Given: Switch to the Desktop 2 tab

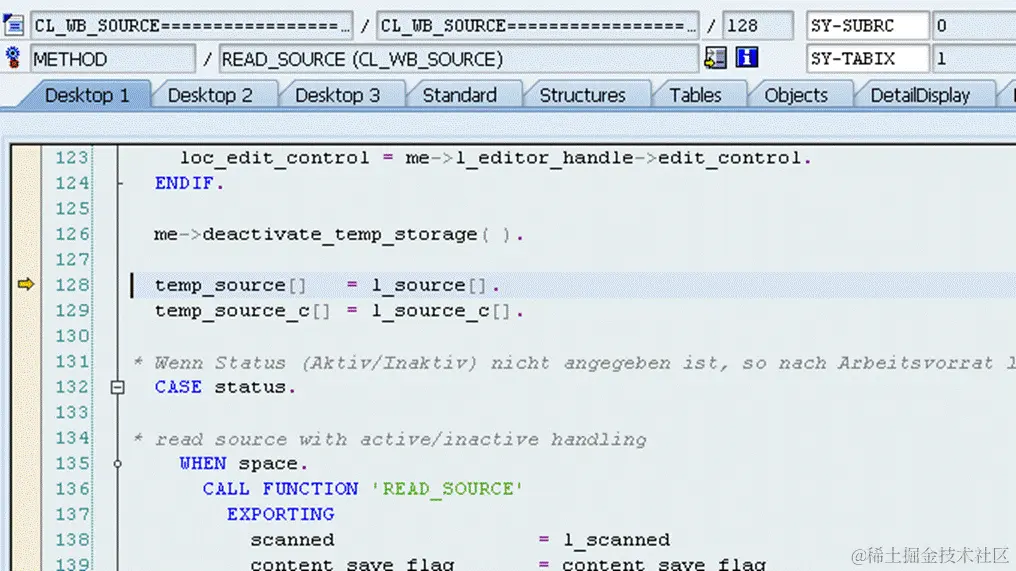Looking at the screenshot, I should coord(210,95).
